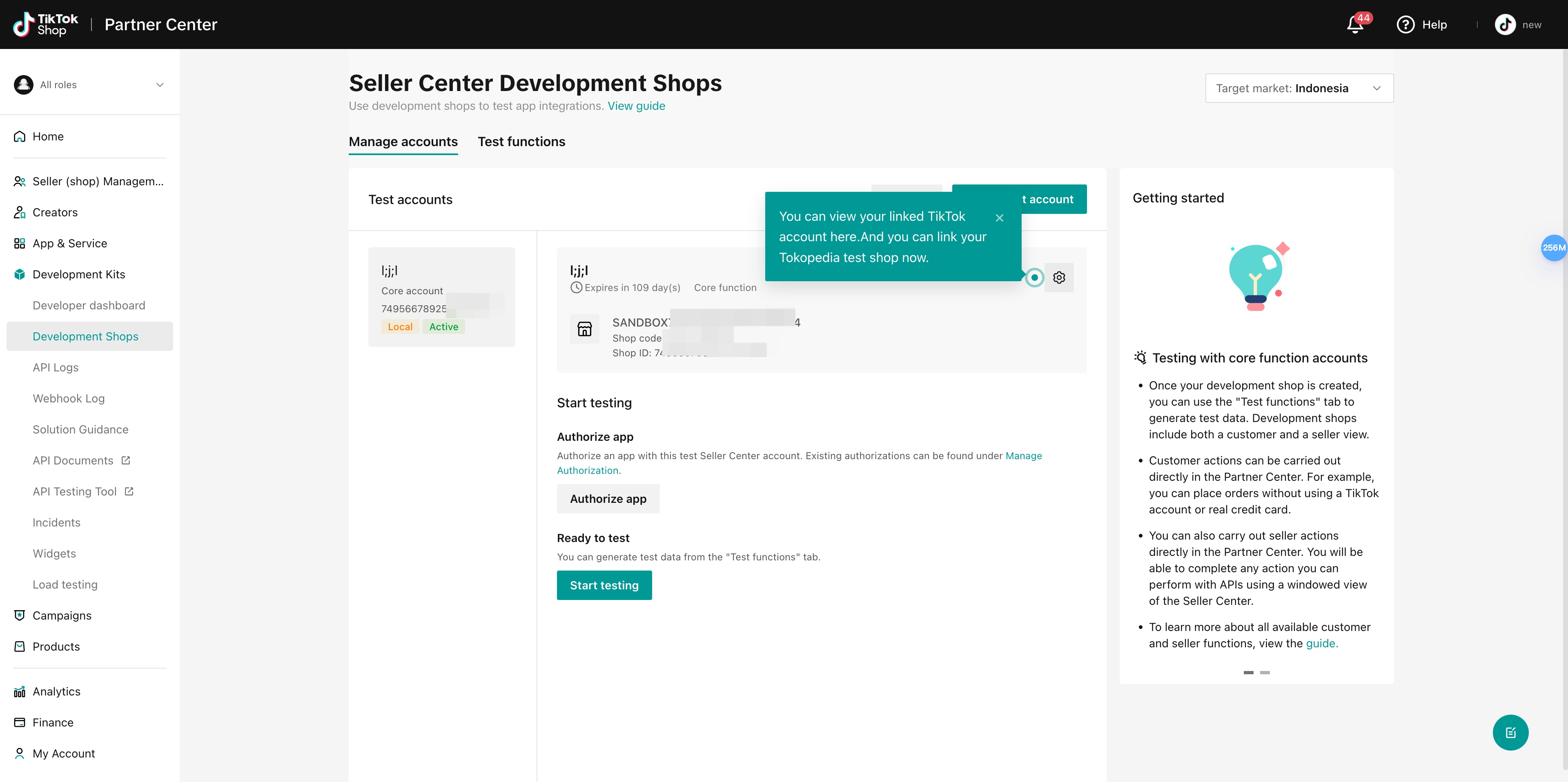The image size is (1568, 782).
Task: Go to first Getting started slide indicator
Action: 1248,672
